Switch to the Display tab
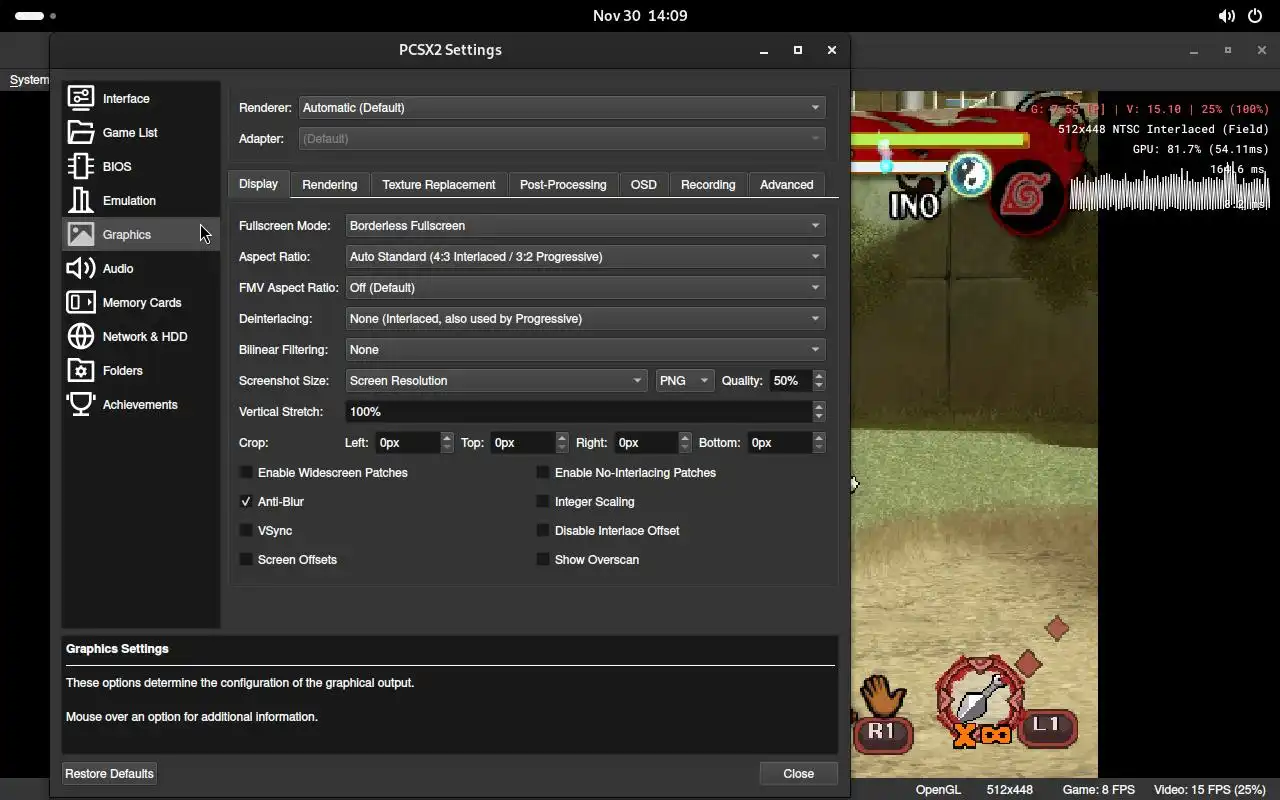The image size is (1280, 800). [x=258, y=184]
